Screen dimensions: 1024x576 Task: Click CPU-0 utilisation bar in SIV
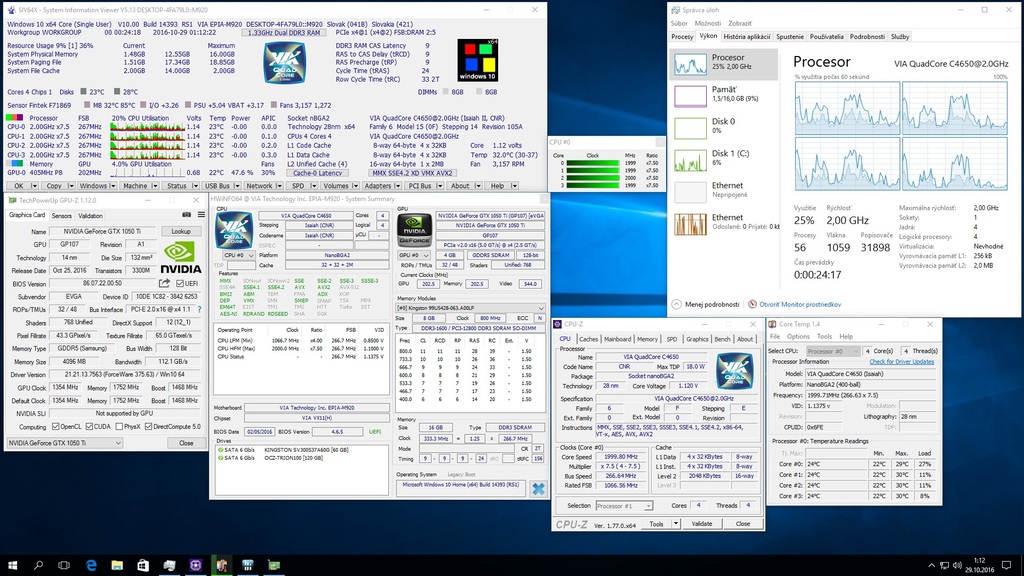(x=147, y=127)
